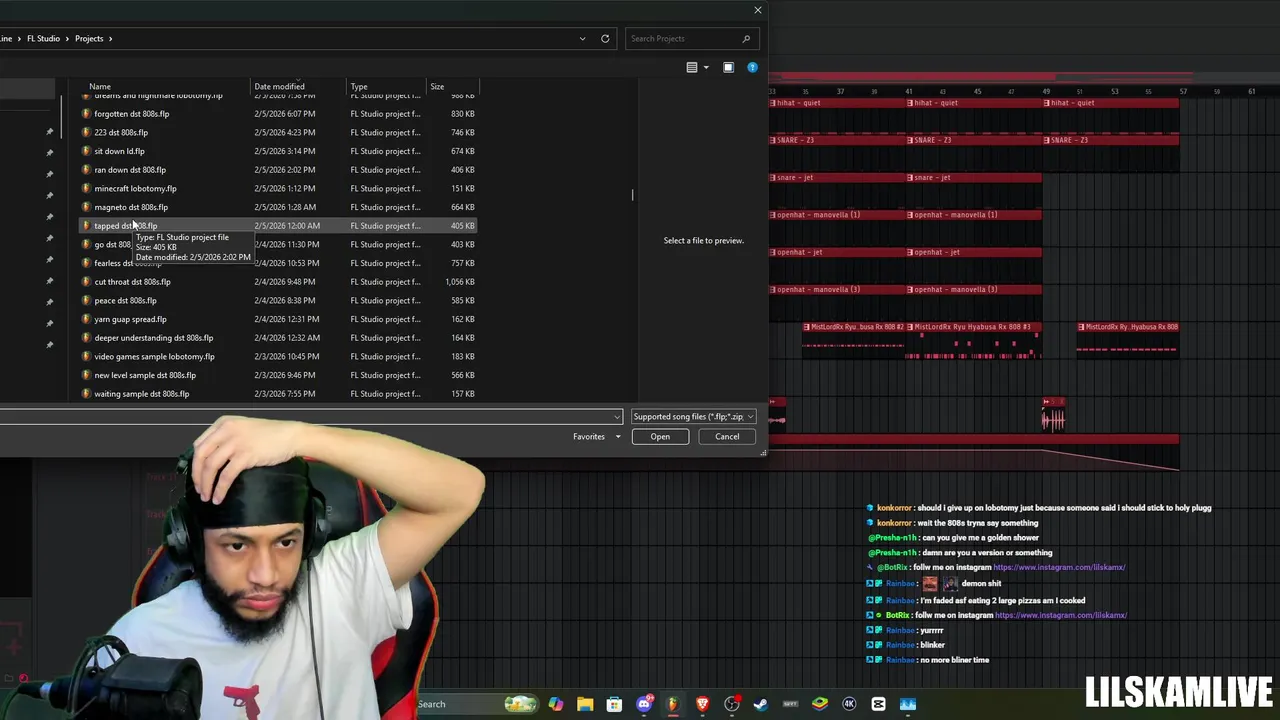1280x720 pixels.
Task: Open Steam from the taskbar
Action: click(761, 704)
